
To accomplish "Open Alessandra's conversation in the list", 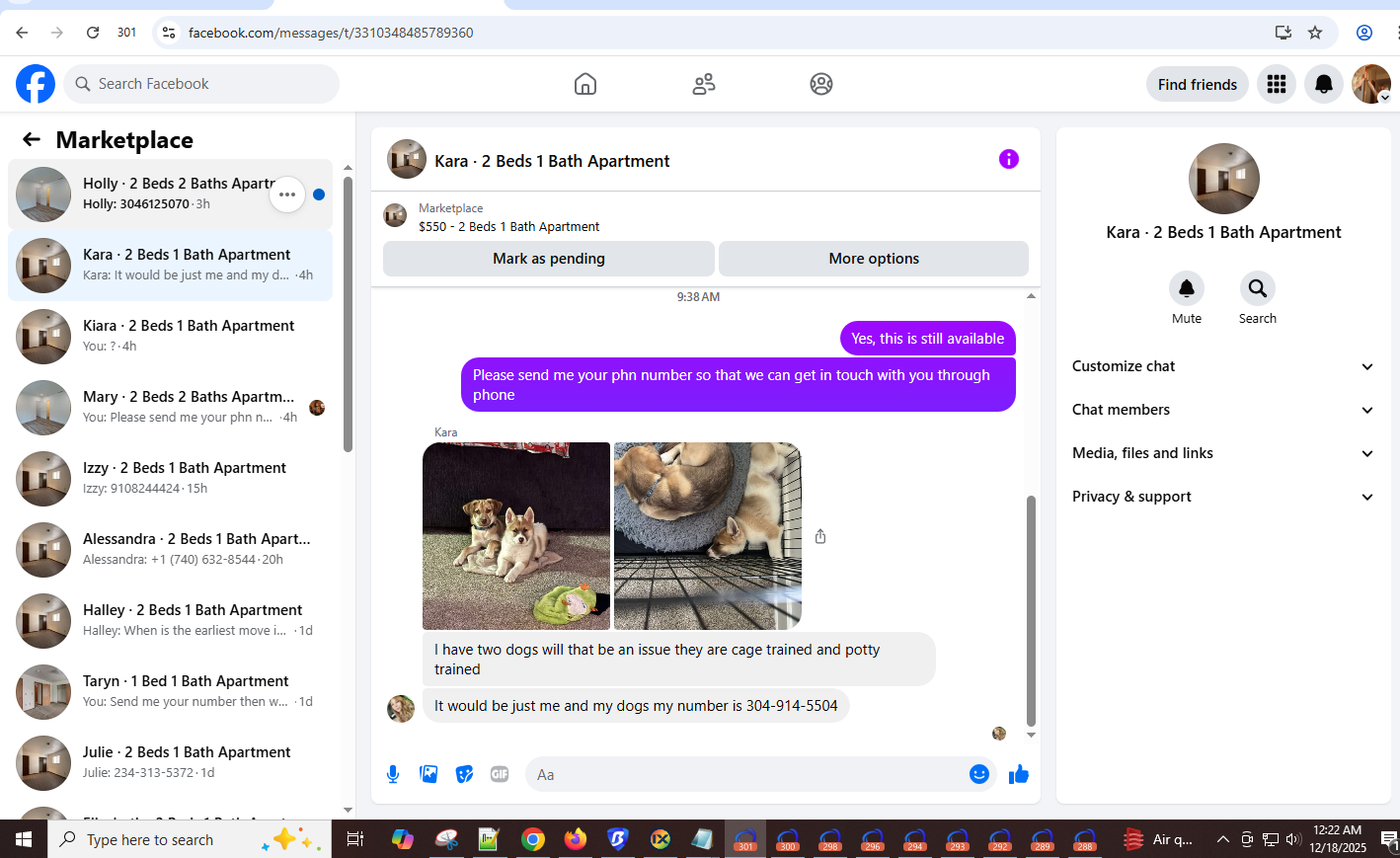I will [170, 550].
